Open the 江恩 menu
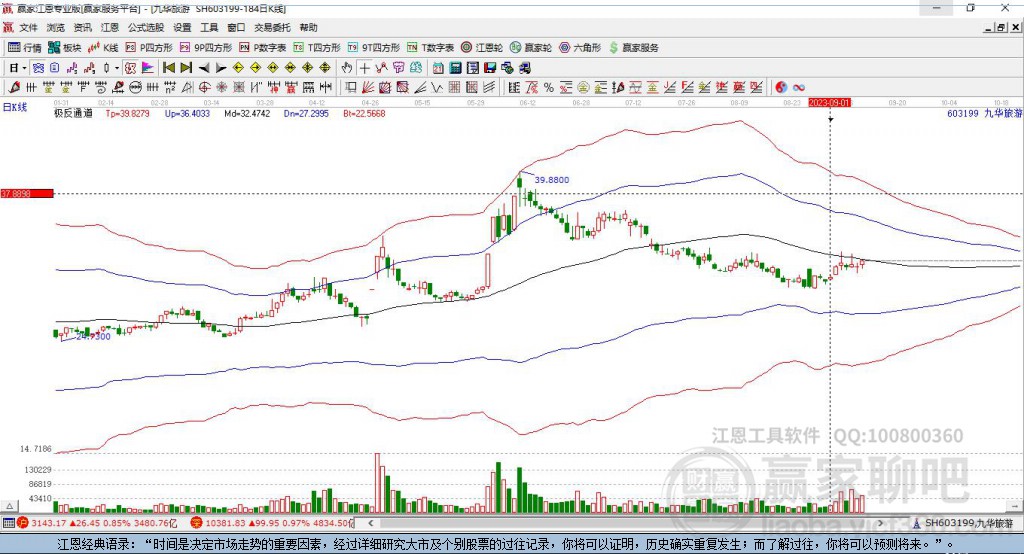The height and width of the screenshot is (554, 1024). click(110, 27)
